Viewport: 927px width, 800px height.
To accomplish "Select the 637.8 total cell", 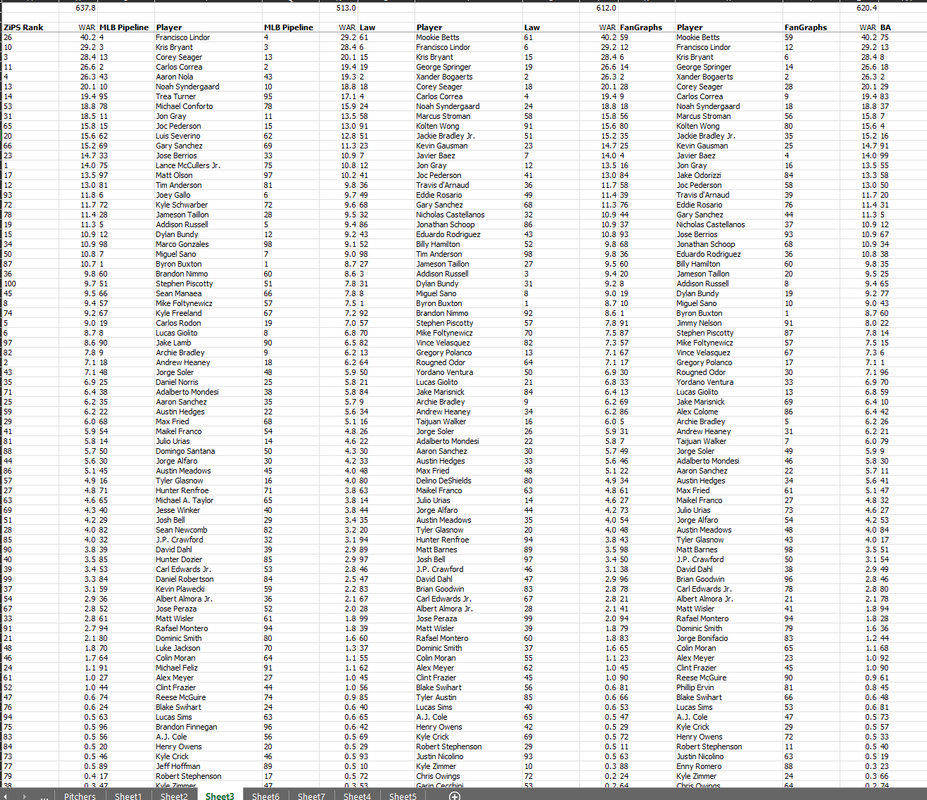I will [x=78, y=8].
